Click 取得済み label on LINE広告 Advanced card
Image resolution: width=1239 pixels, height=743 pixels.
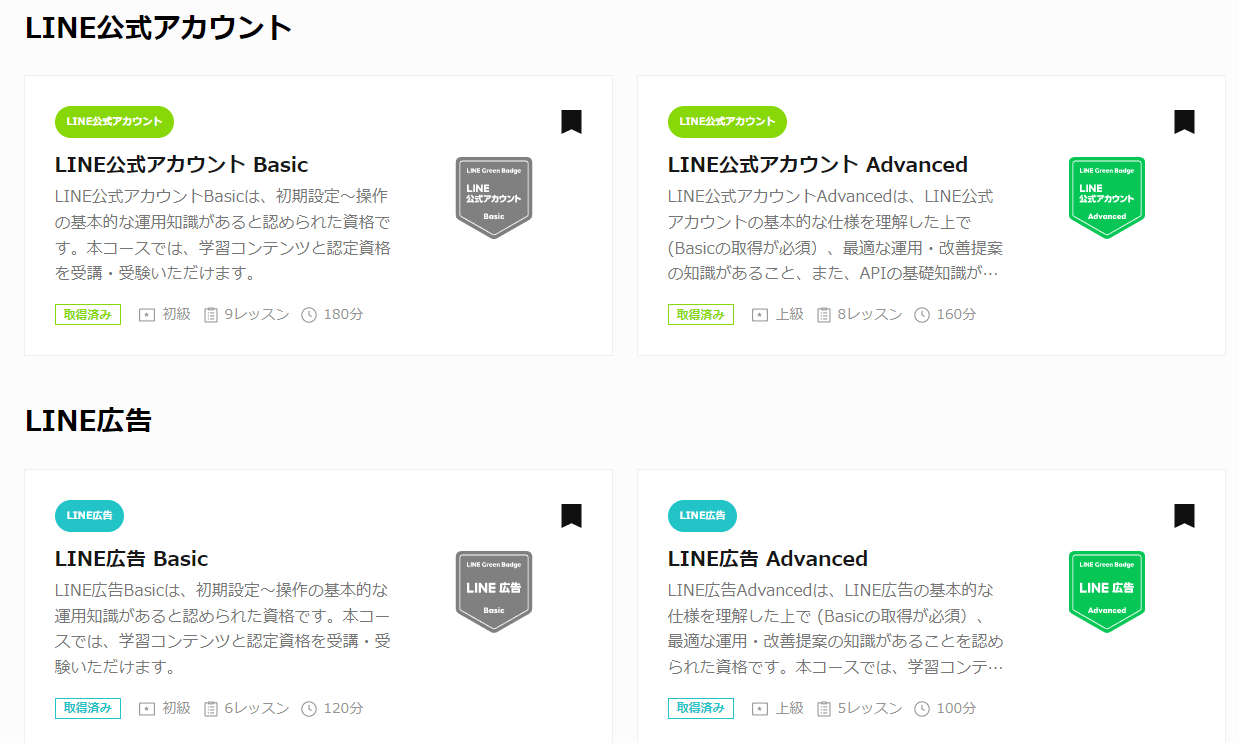[x=701, y=709]
